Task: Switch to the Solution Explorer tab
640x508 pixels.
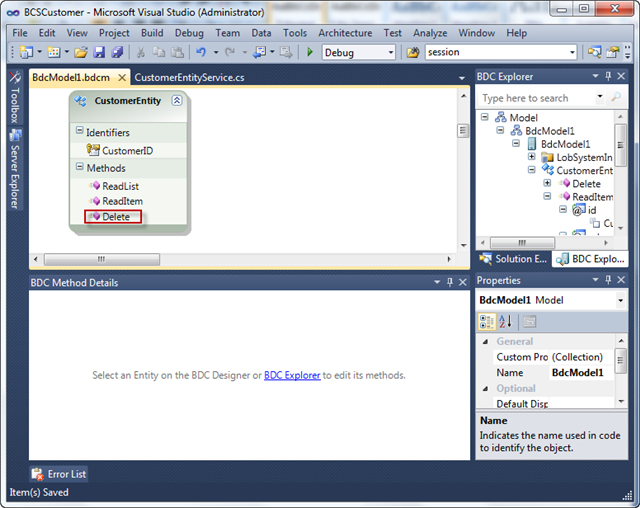Action: 514,259
